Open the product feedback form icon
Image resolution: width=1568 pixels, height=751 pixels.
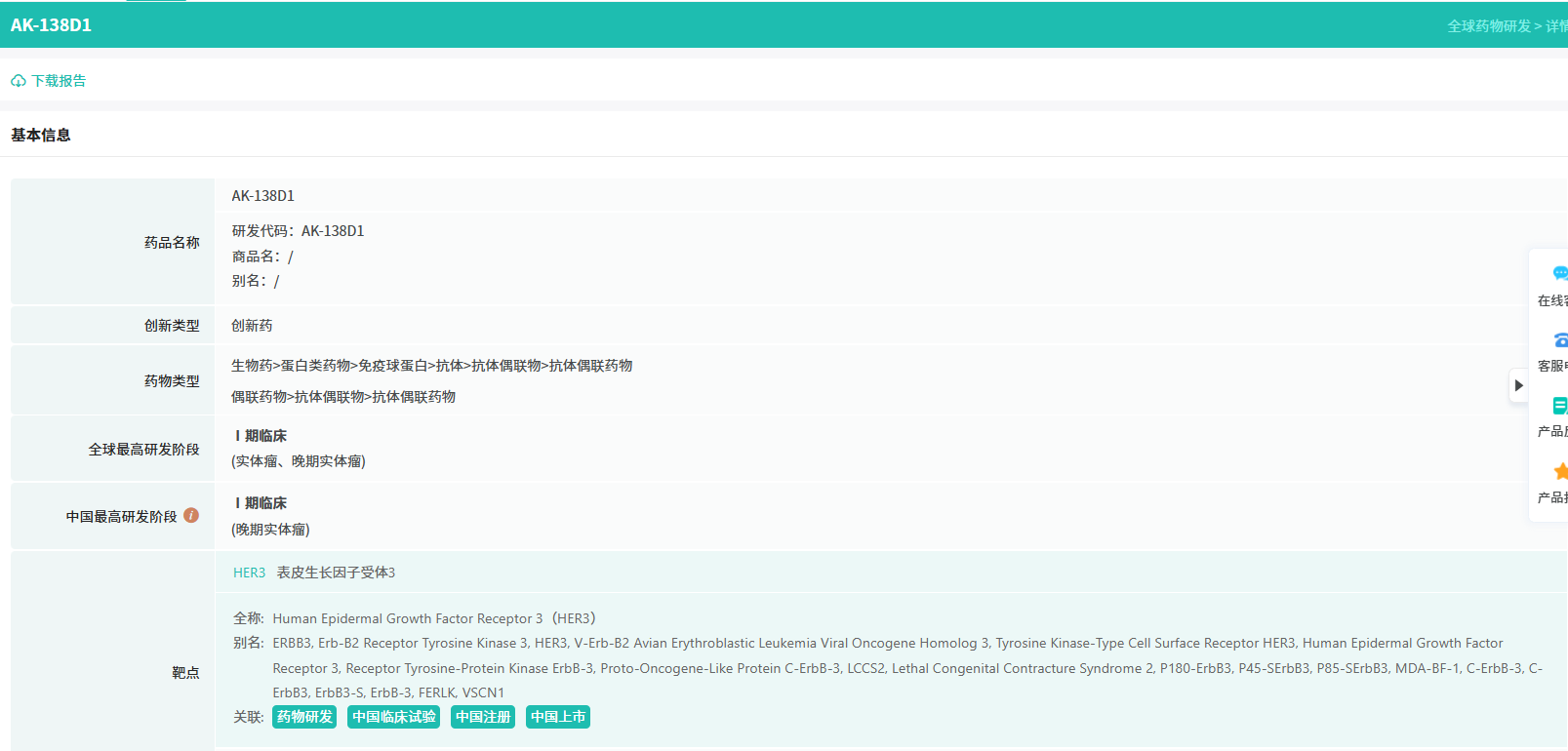[x=1559, y=406]
